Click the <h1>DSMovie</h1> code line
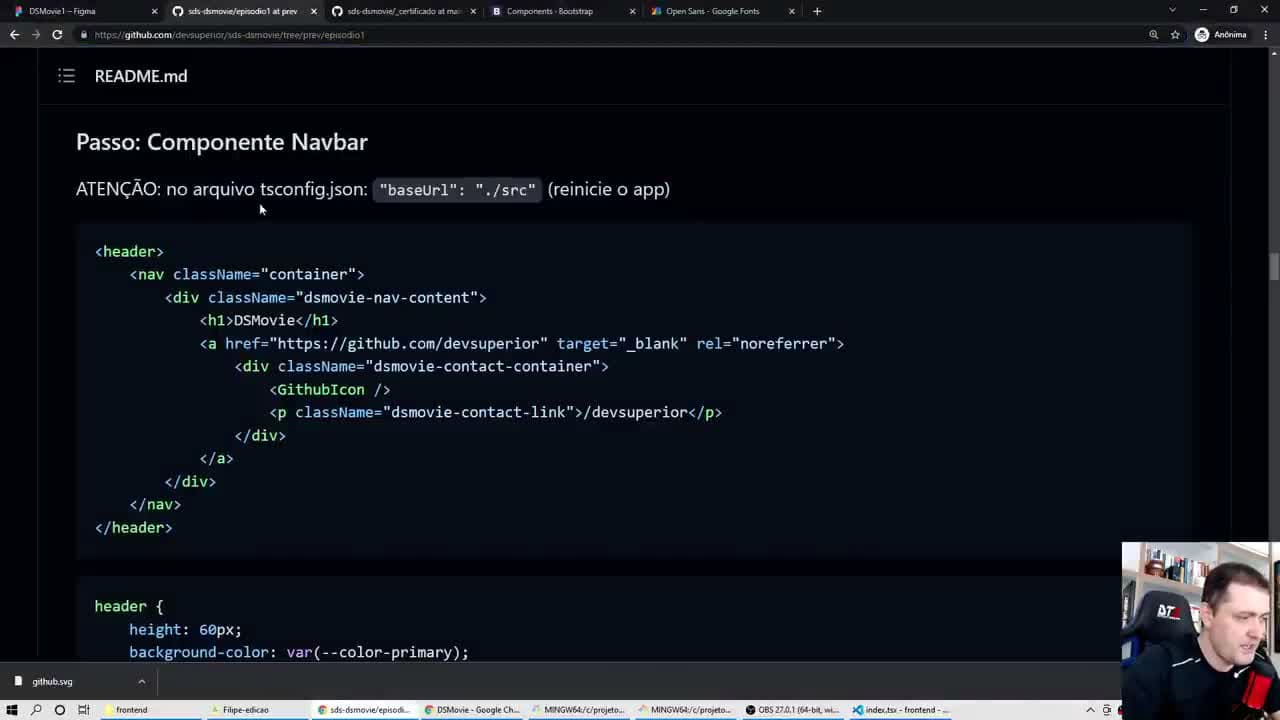 269,320
